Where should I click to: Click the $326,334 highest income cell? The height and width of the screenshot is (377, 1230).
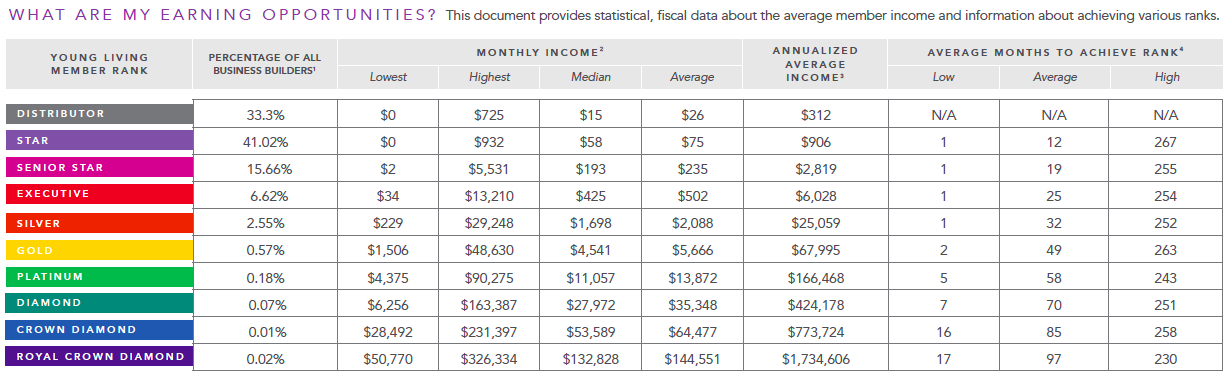[489, 357]
